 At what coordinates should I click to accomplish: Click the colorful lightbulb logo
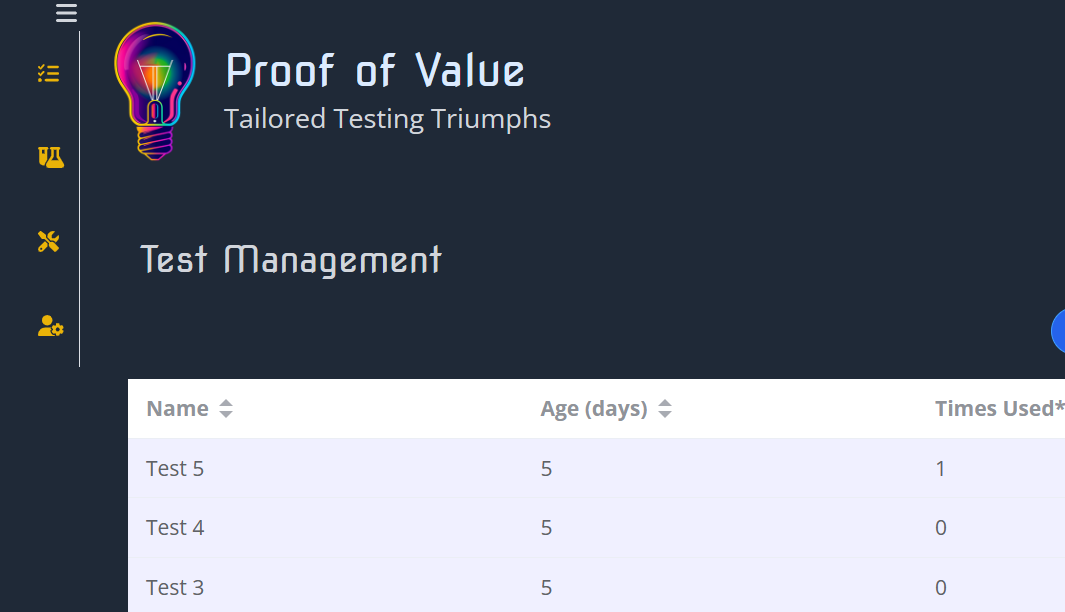coord(154,91)
